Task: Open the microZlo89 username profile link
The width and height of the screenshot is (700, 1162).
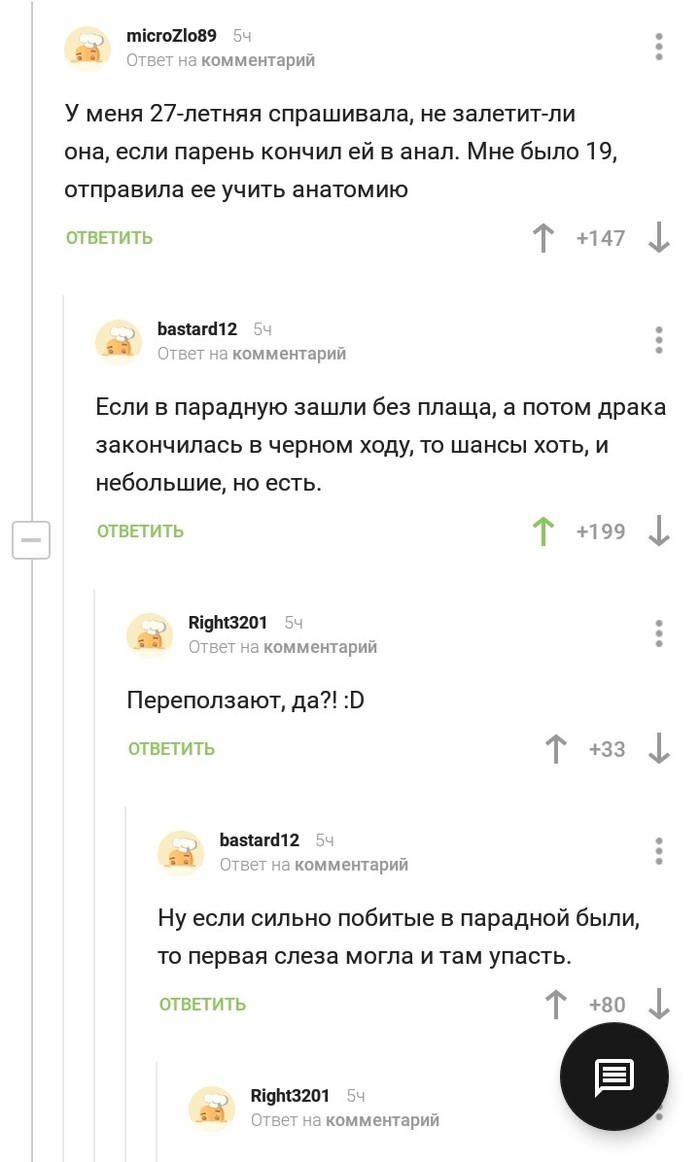Action: coord(171,36)
